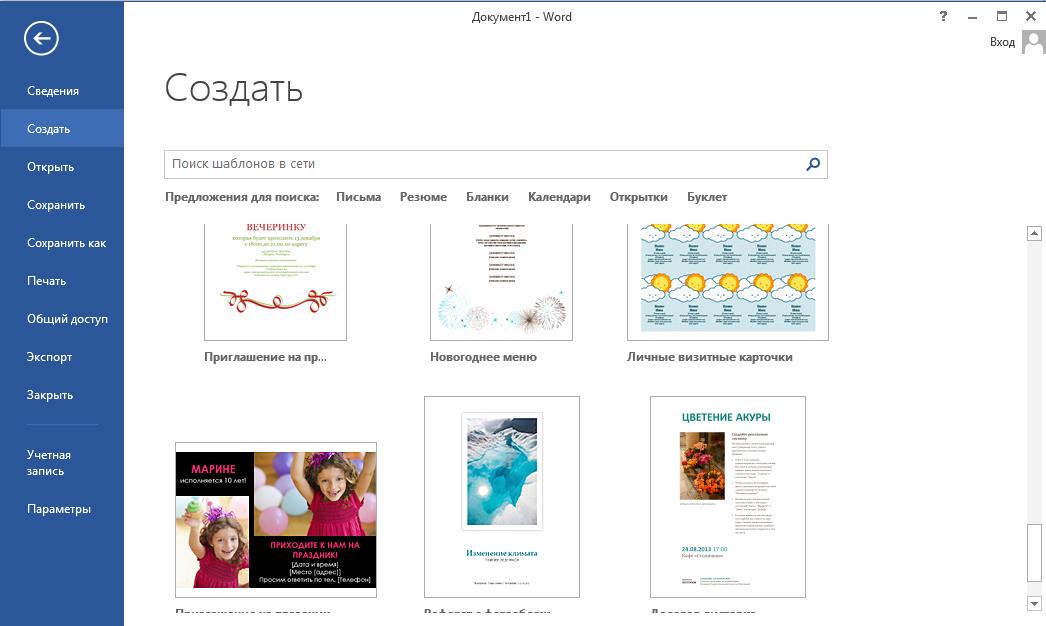Open Параметры settings
This screenshot has height=626, width=1046.
59,509
